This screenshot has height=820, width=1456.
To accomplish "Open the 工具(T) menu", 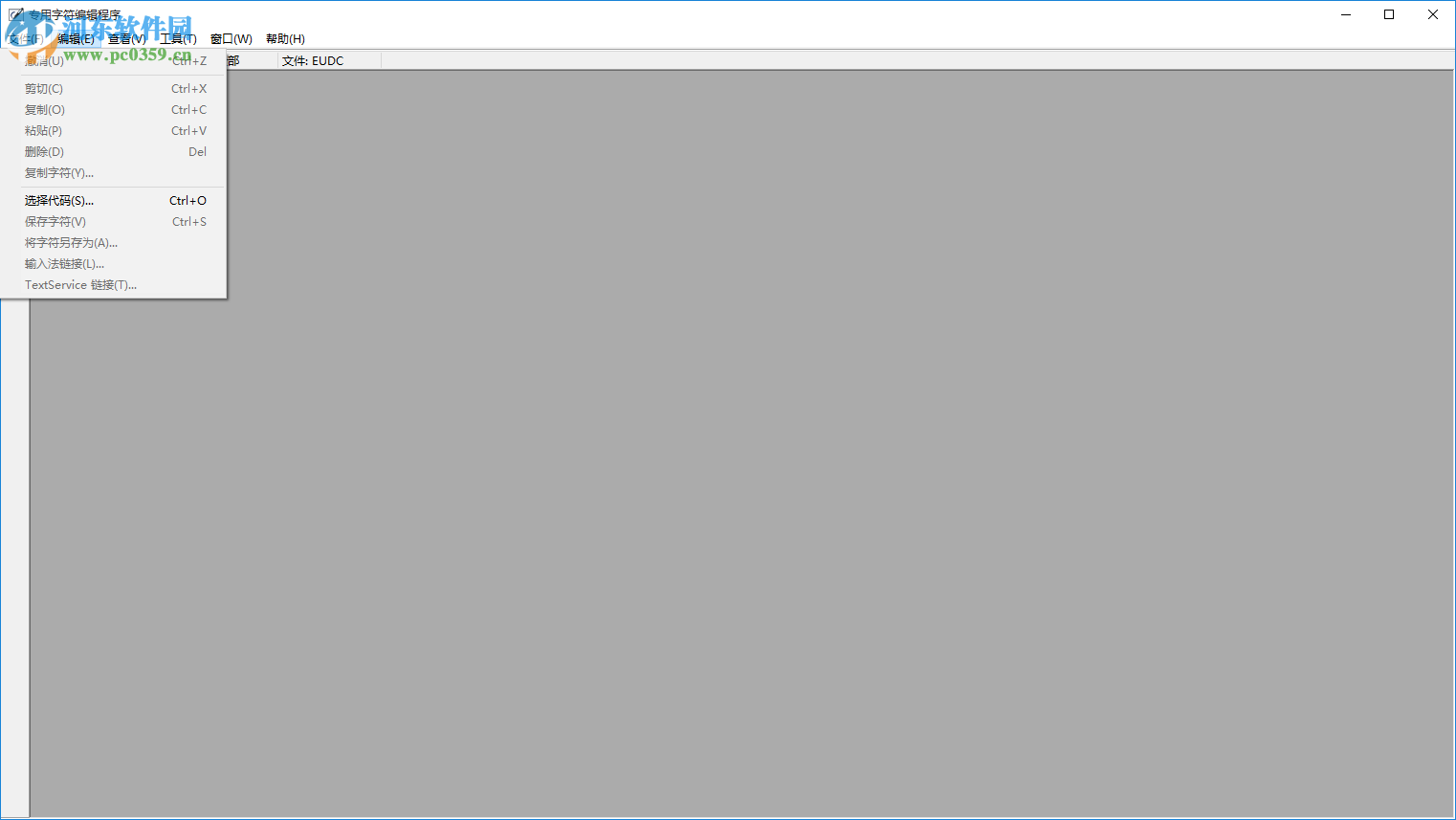I will click(x=178, y=39).
